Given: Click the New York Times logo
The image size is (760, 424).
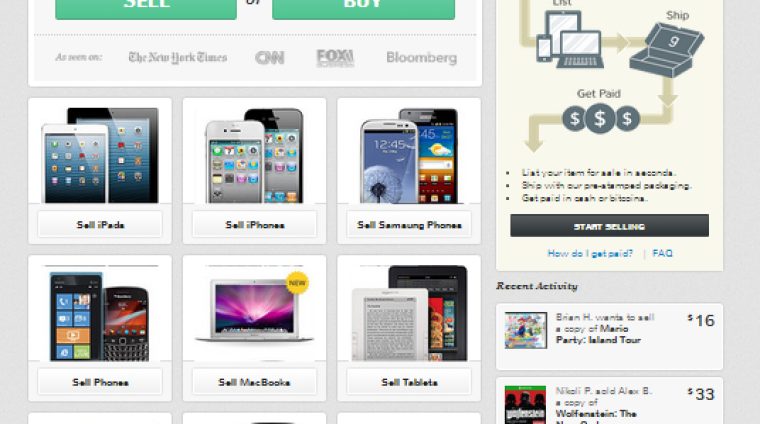Looking at the screenshot, I should tap(177, 58).
